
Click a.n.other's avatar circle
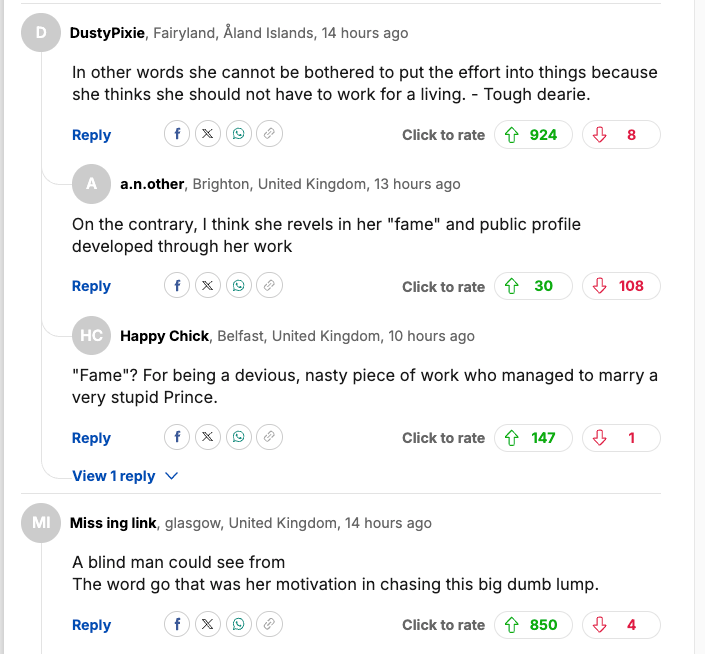91,184
